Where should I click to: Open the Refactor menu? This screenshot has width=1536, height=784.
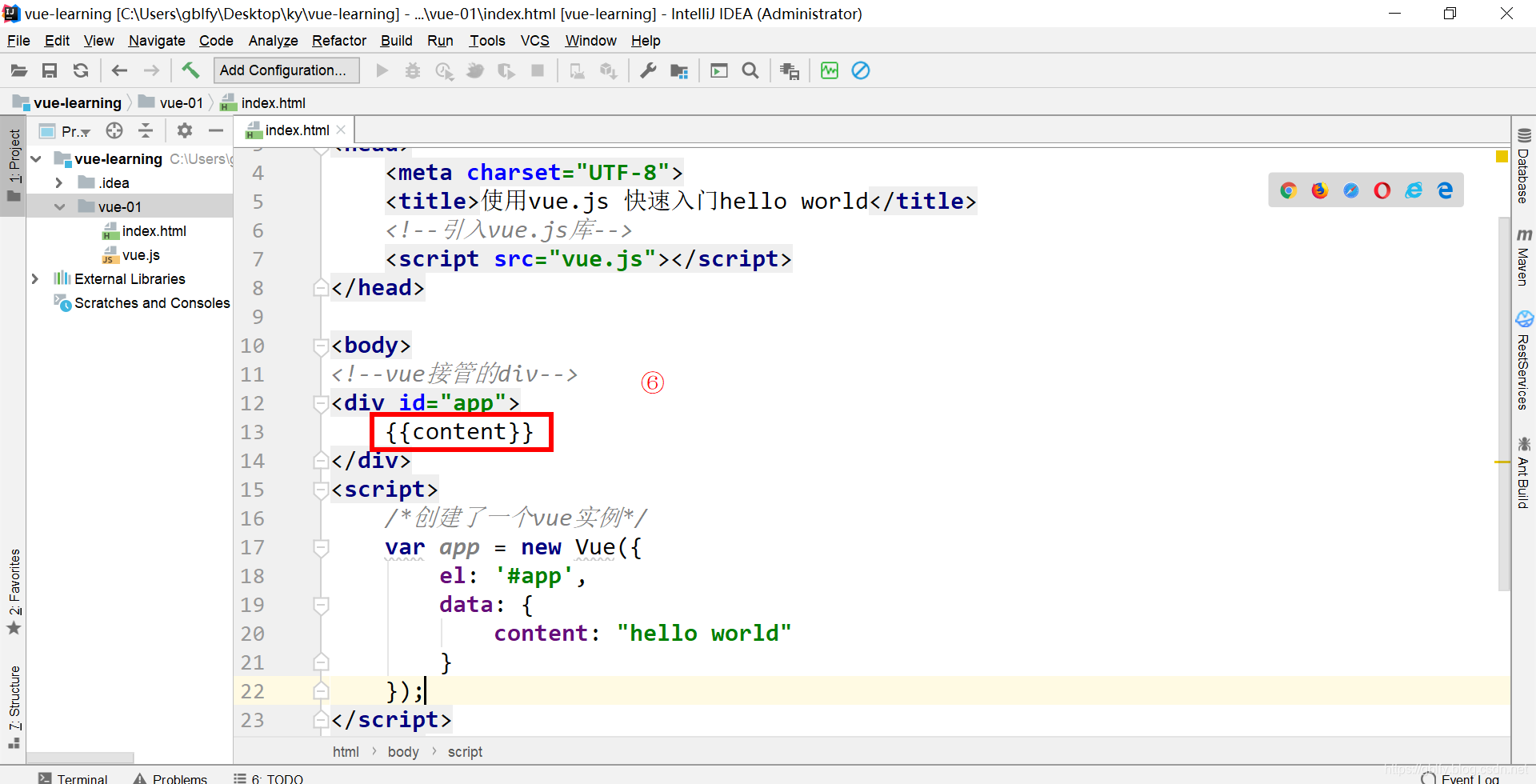click(x=339, y=41)
